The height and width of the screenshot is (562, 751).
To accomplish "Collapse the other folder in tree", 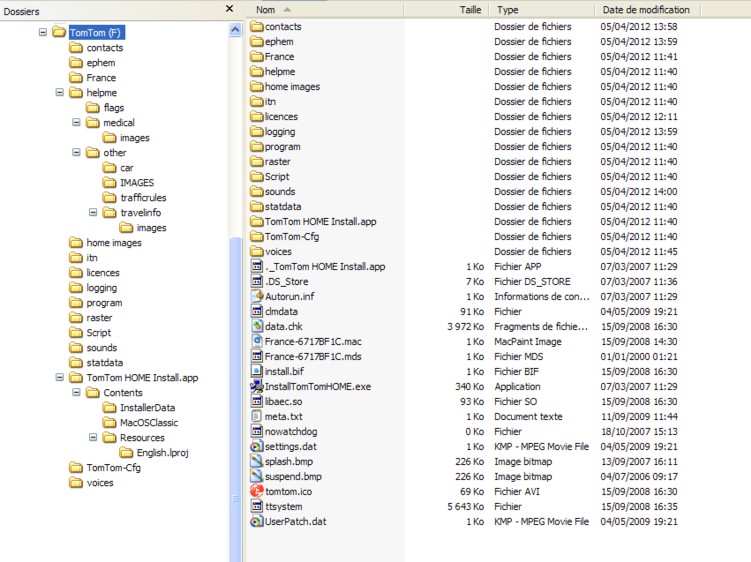I will click(x=76, y=152).
